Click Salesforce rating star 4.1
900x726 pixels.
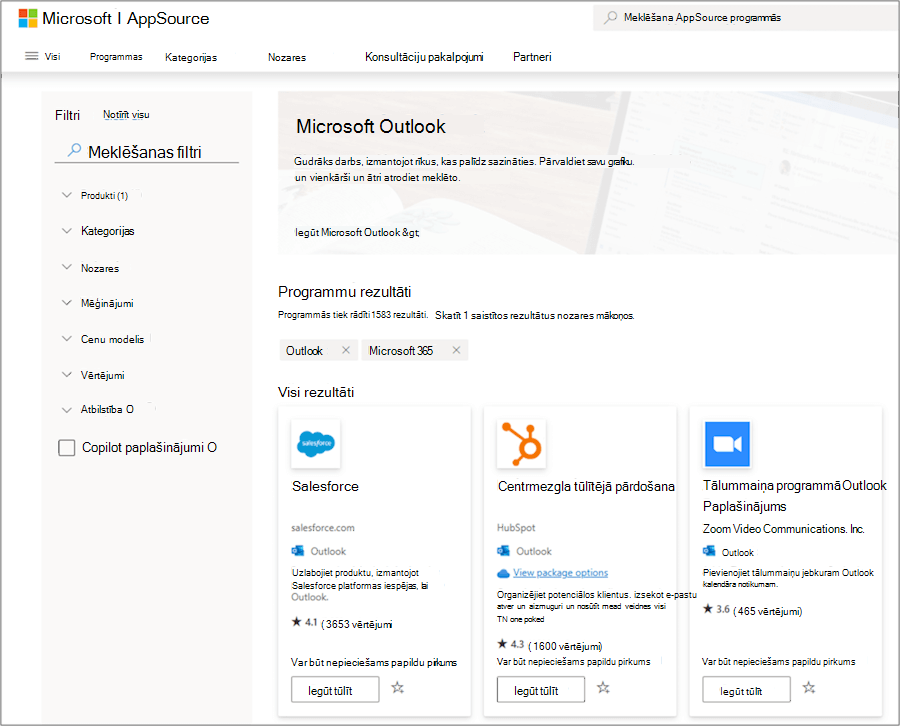pyautogui.click(x=296, y=622)
